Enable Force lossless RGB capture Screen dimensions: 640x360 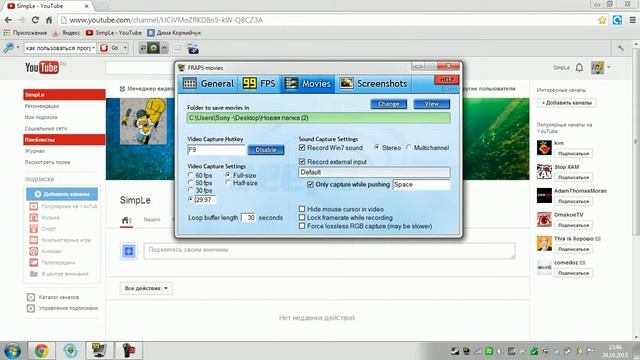(302, 226)
